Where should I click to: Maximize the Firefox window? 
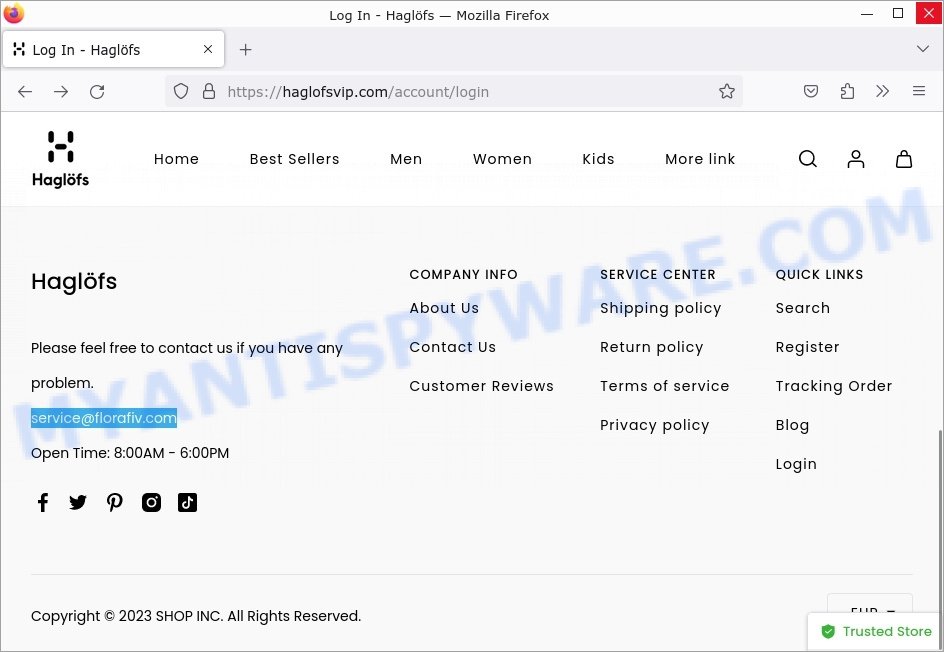pyautogui.click(x=898, y=13)
